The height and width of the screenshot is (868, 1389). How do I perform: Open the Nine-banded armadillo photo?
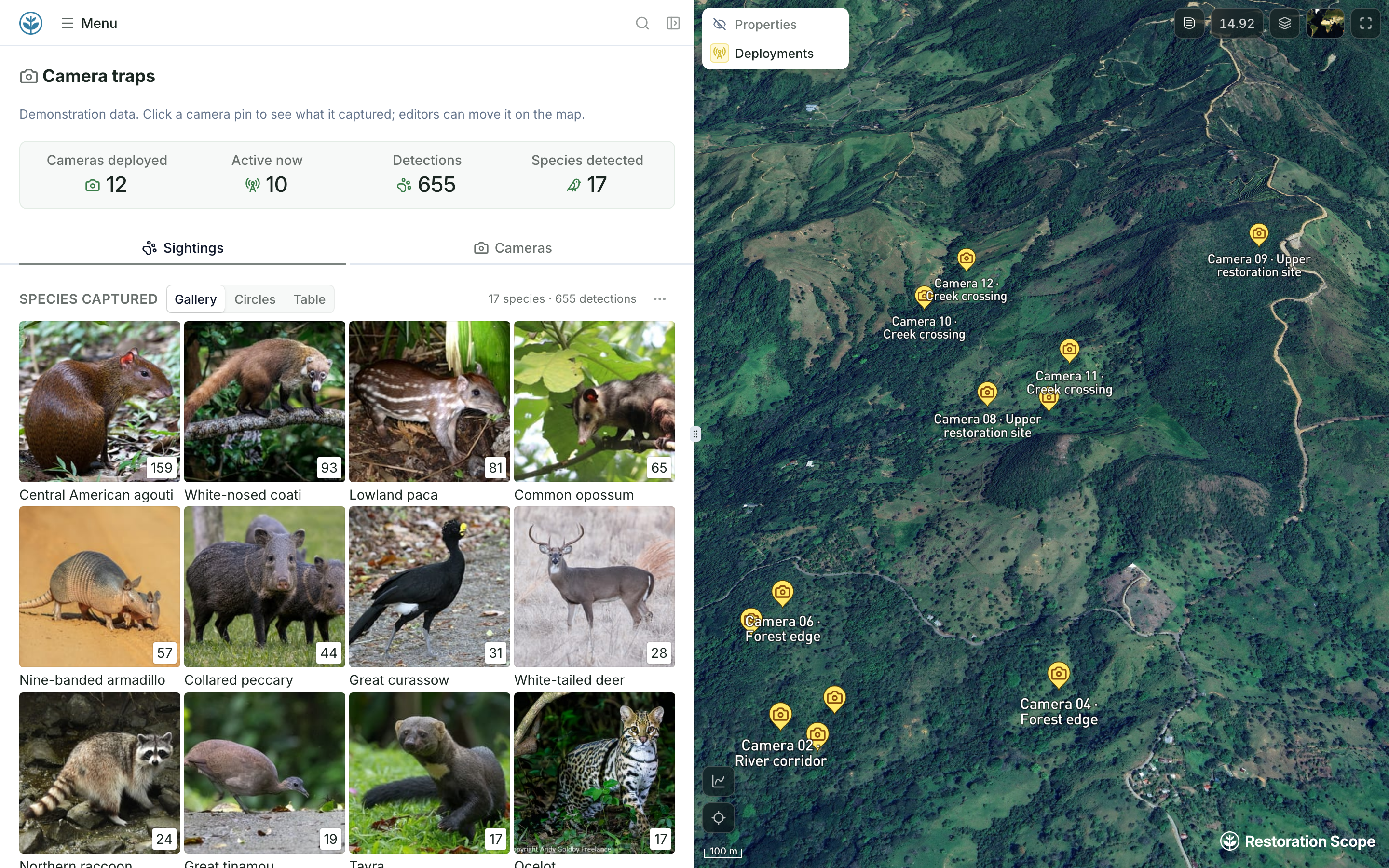[x=100, y=587]
